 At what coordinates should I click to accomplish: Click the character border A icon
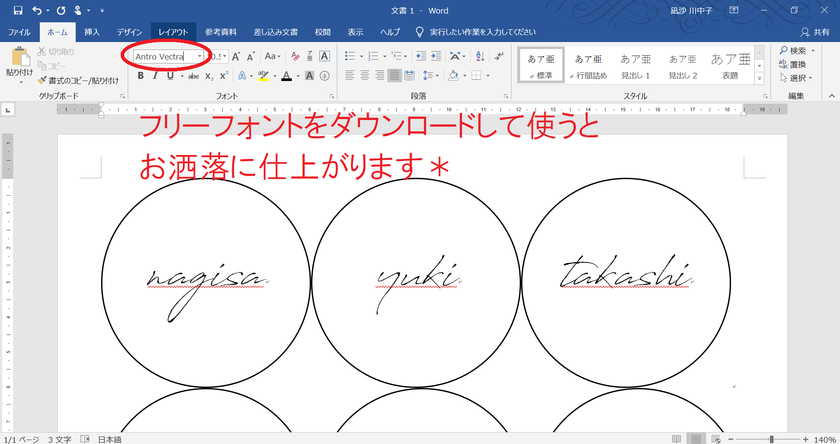pos(324,56)
